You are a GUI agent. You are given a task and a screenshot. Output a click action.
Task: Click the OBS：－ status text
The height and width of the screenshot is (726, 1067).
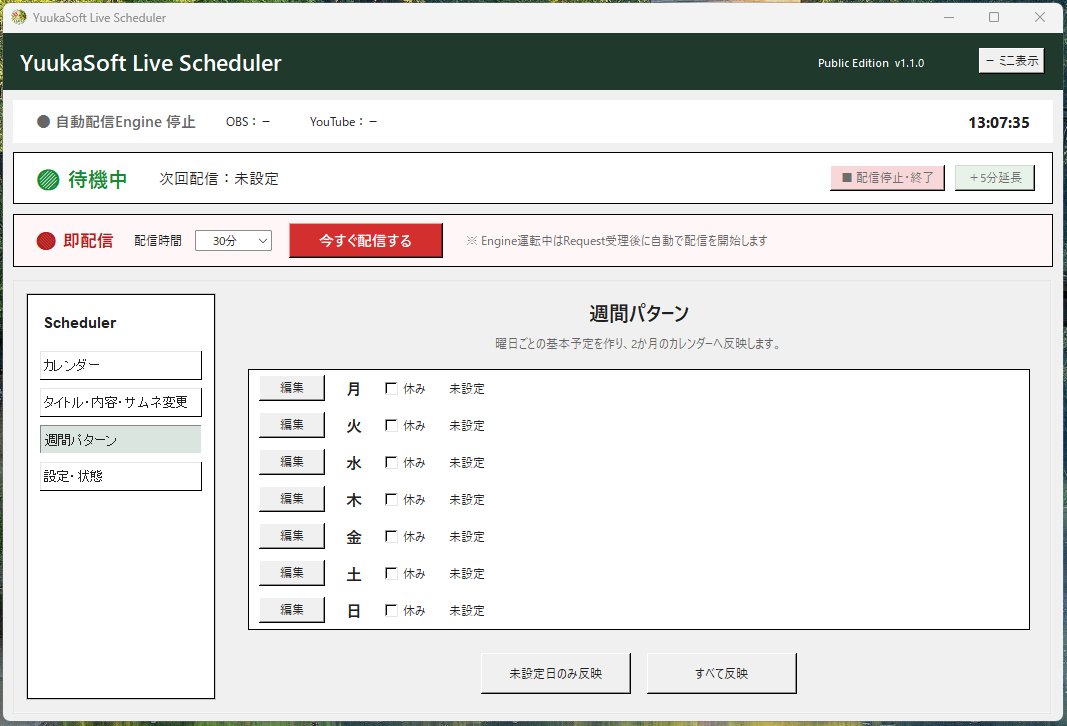pyautogui.click(x=248, y=122)
